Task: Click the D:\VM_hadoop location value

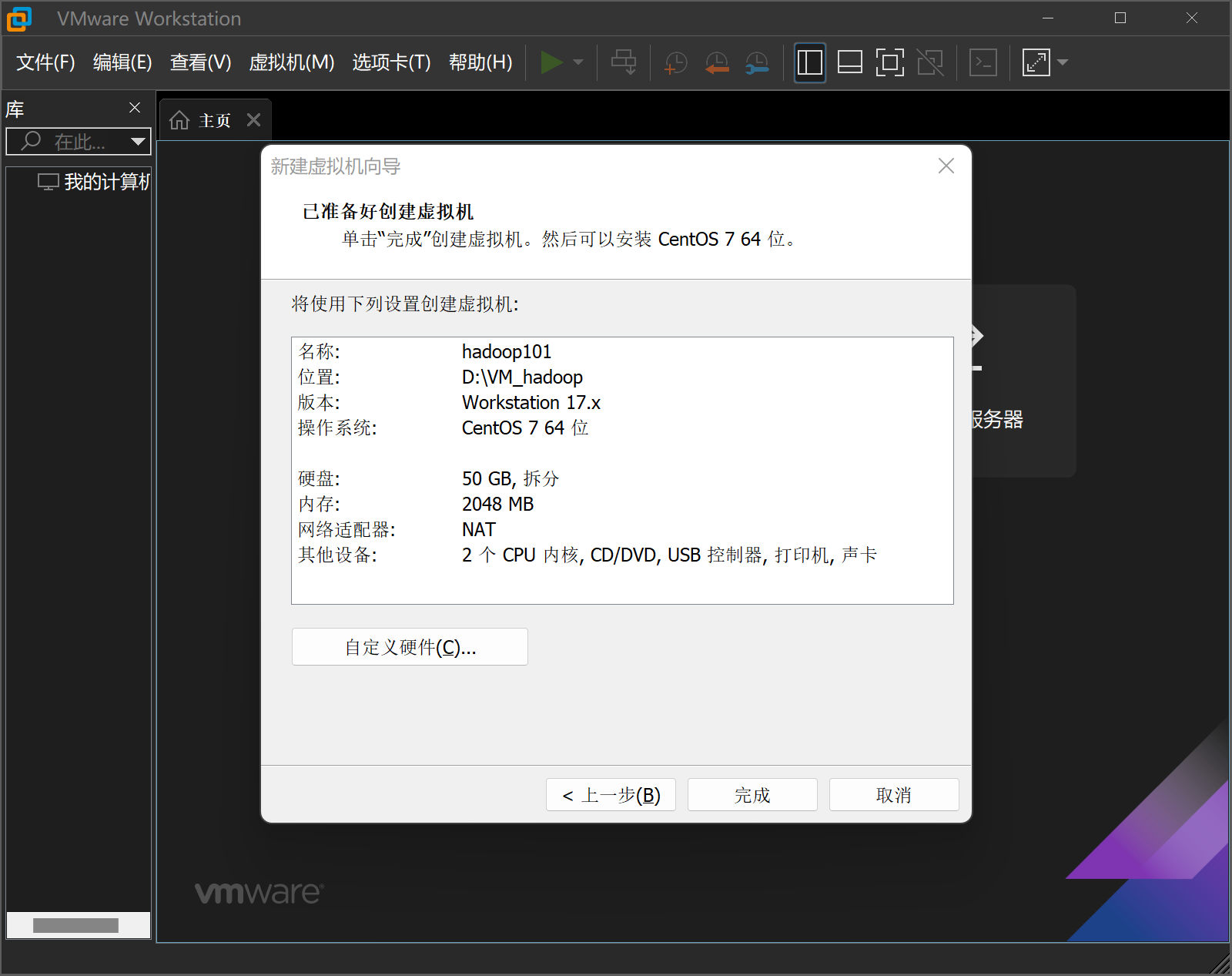Action: click(522, 377)
